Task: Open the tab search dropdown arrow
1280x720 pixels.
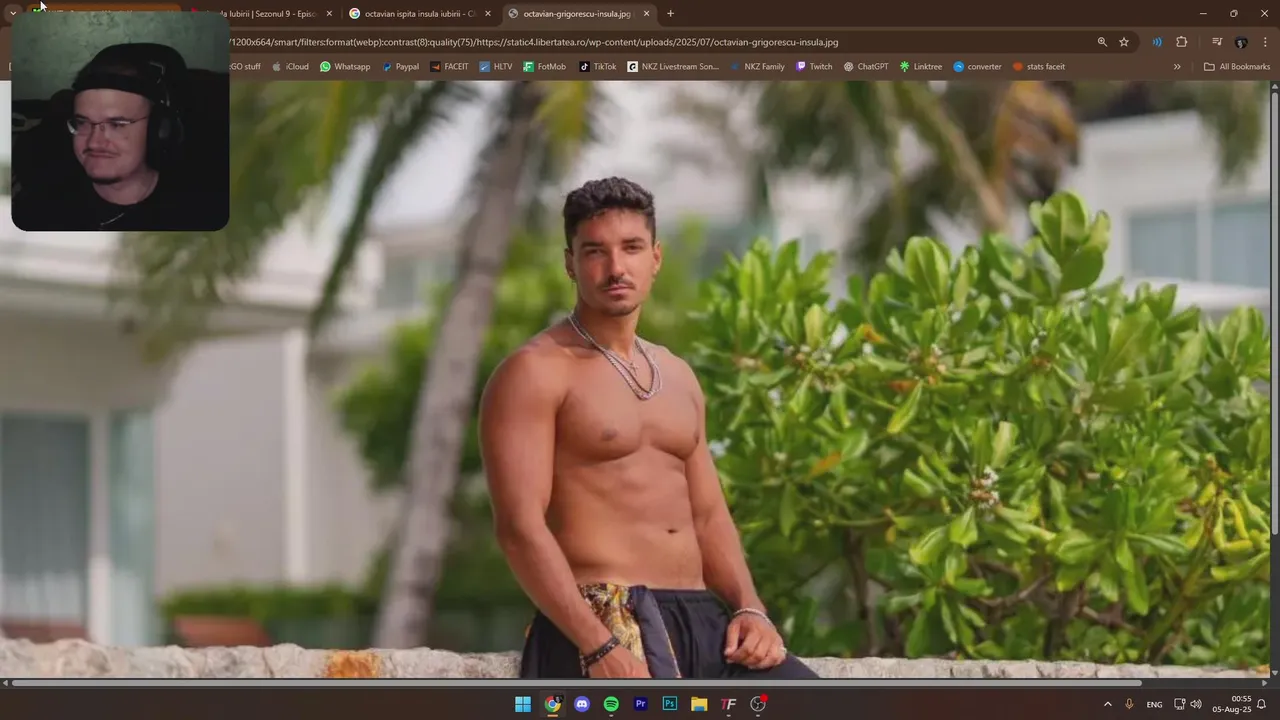Action: click(13, 13)
